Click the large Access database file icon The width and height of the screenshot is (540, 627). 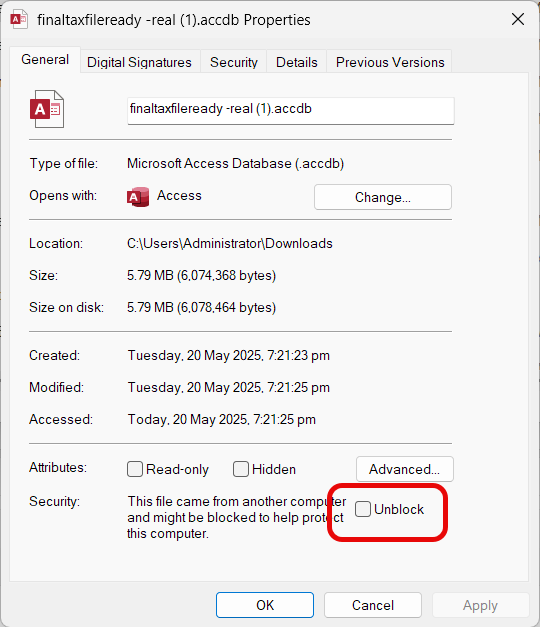tap(47, 109)
